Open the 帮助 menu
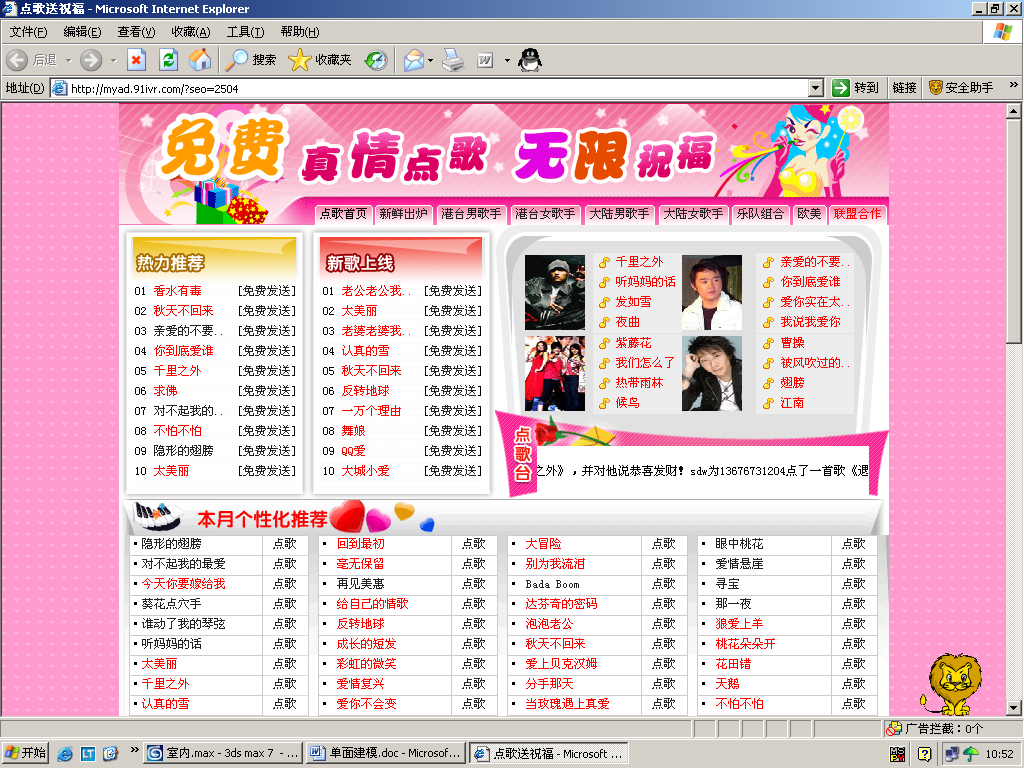The width and height of the screenshot is (1024, 768). (x=300, y=31)
